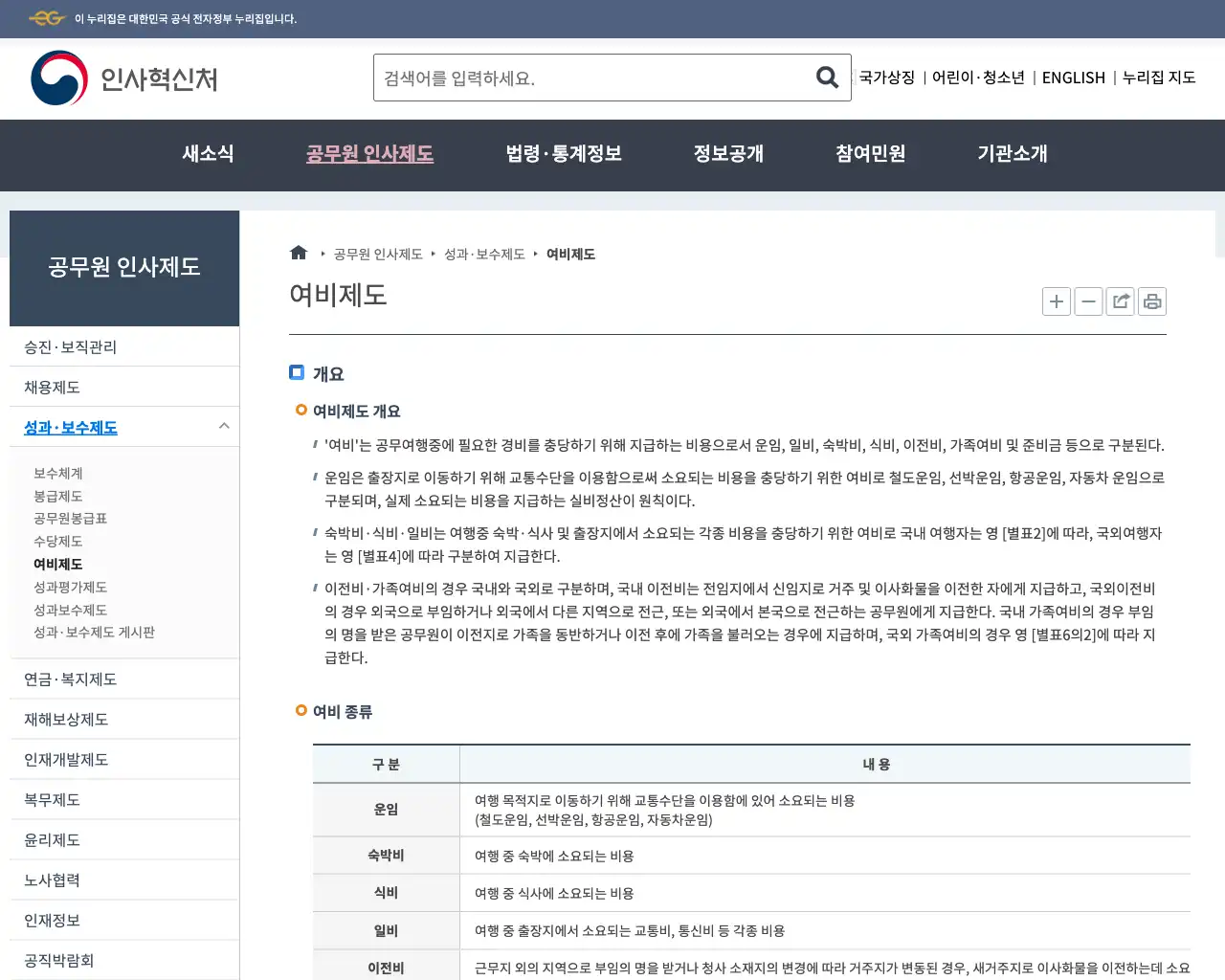Click the 개요 heading
This screenshot has height=980, width=1225.
[328, 374]
